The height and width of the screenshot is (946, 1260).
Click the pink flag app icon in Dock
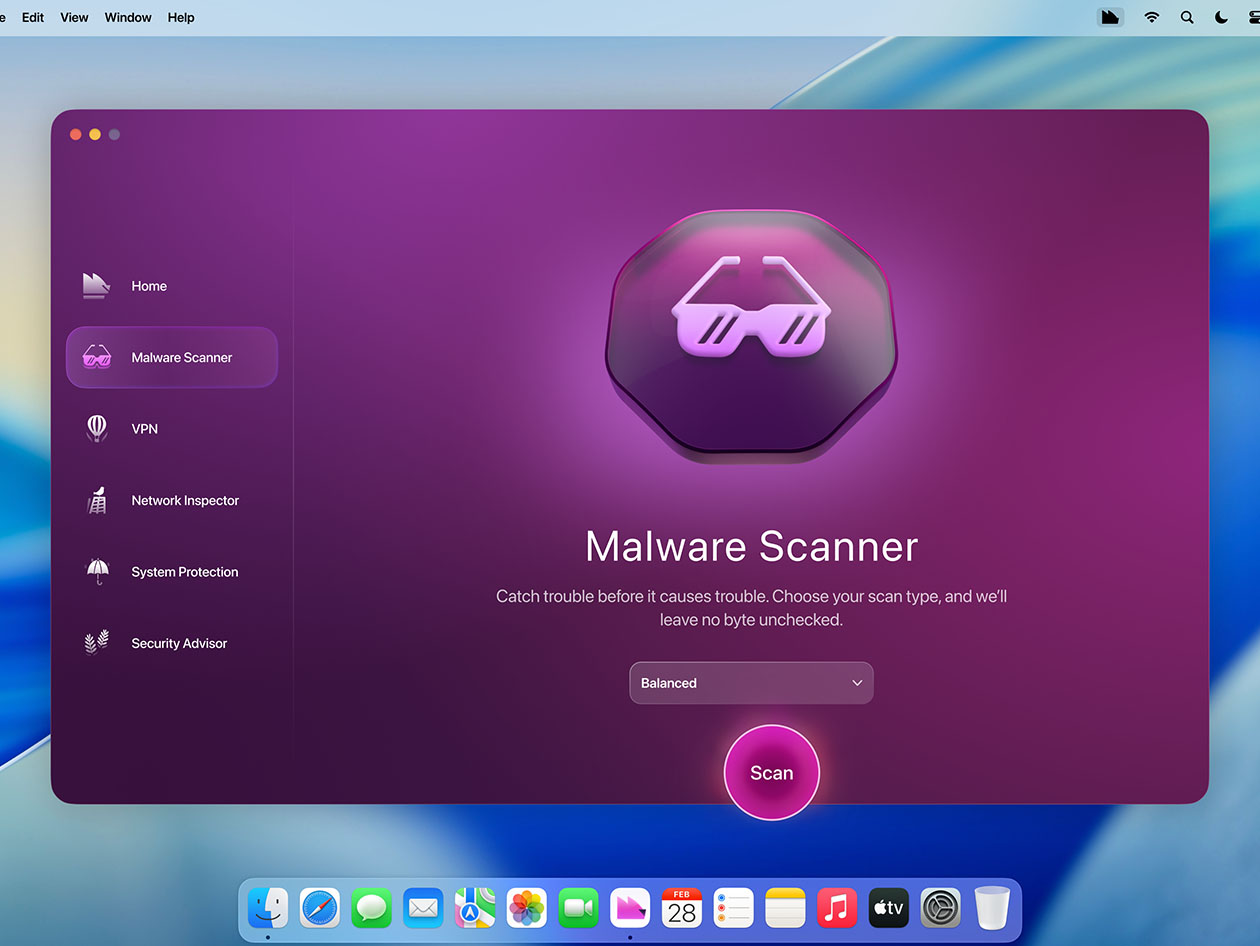click(629, 908)
